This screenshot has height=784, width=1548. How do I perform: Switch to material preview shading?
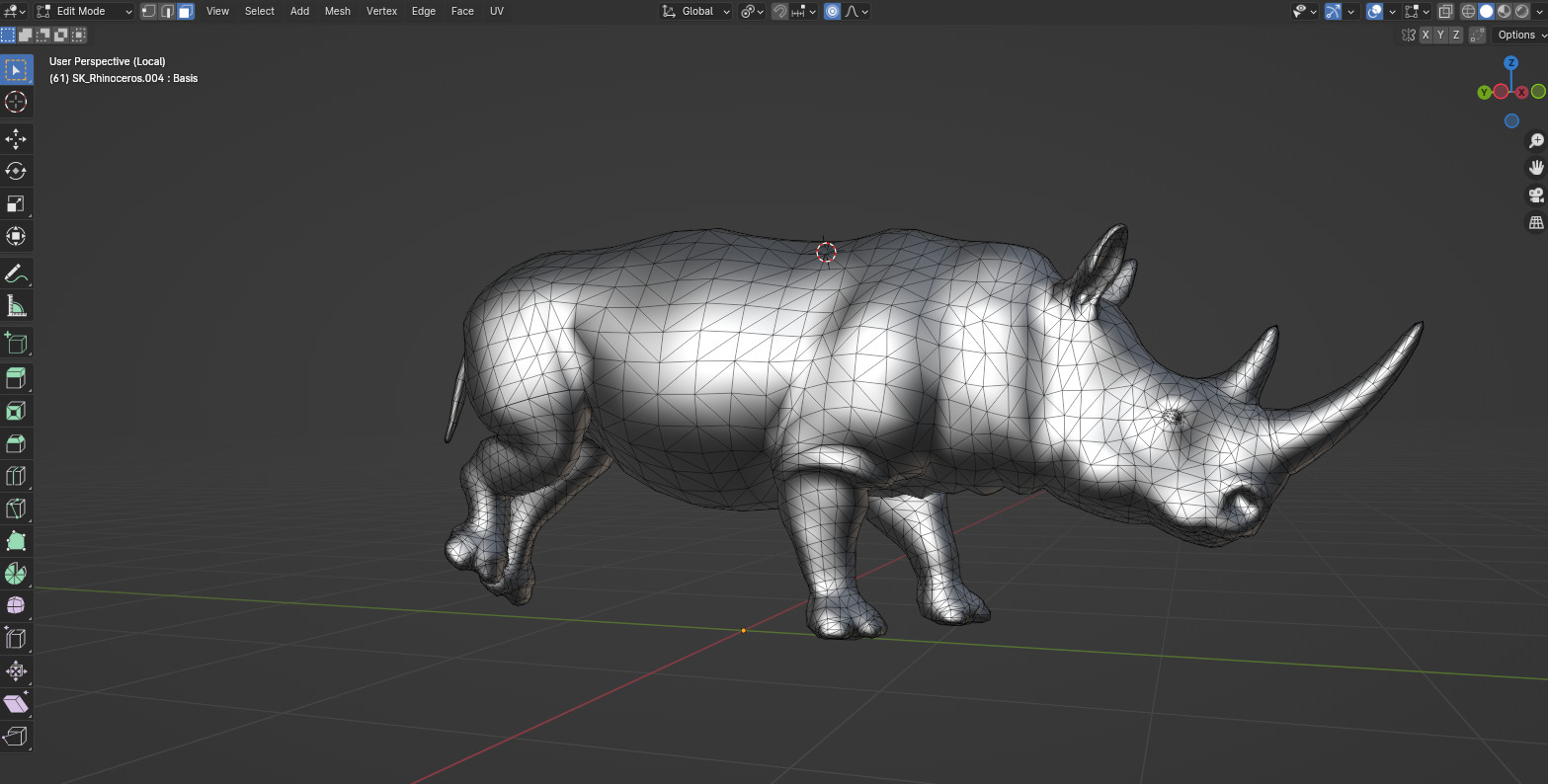tap(1504, 11)
